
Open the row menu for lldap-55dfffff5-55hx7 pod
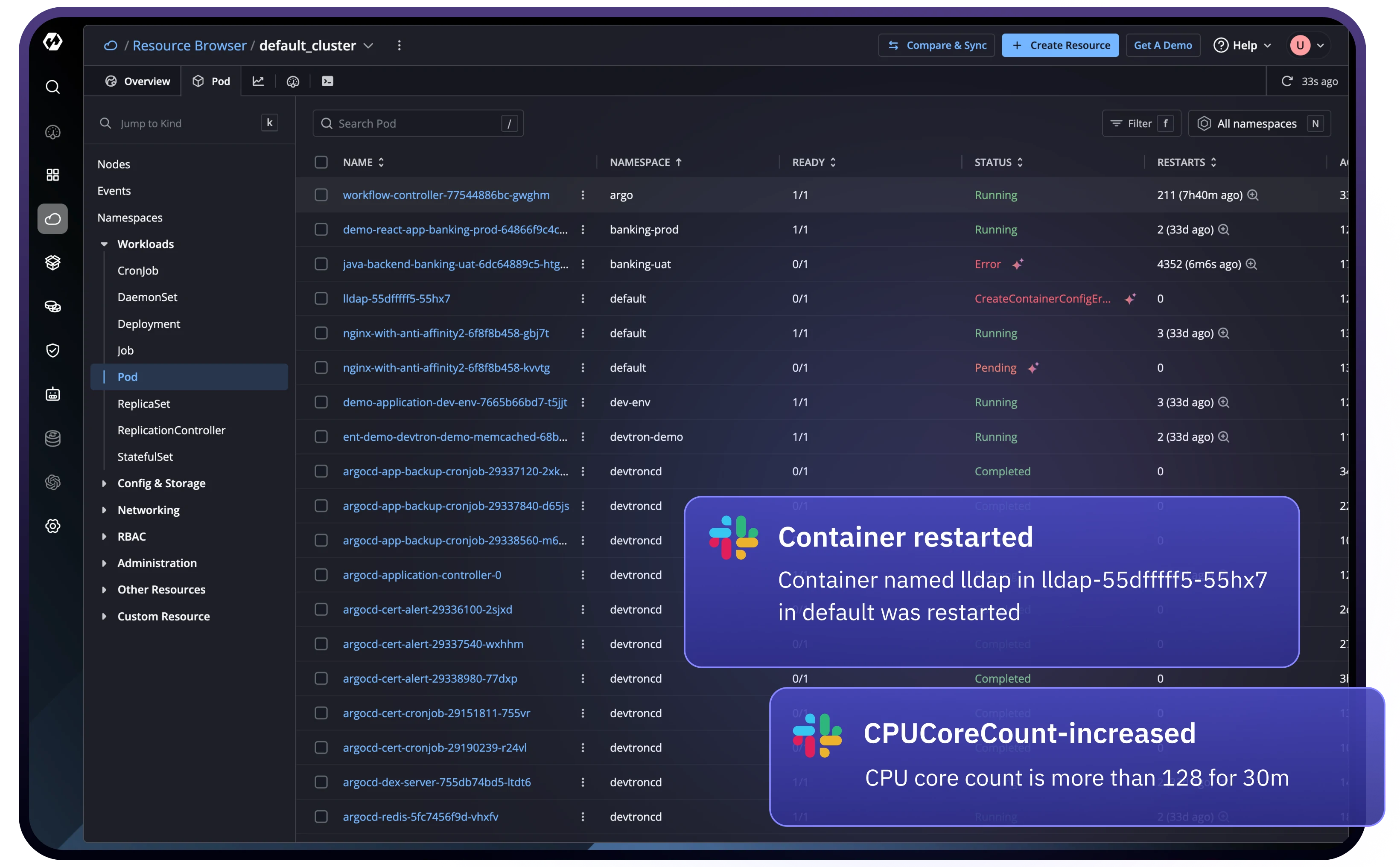(x=583, y=299)
